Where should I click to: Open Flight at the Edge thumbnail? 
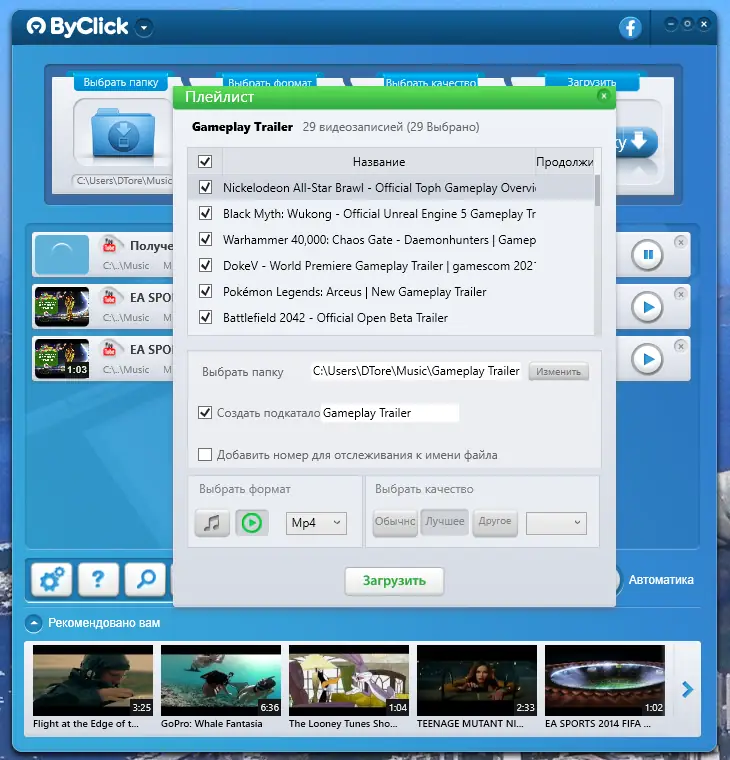[x=93, y=680]
